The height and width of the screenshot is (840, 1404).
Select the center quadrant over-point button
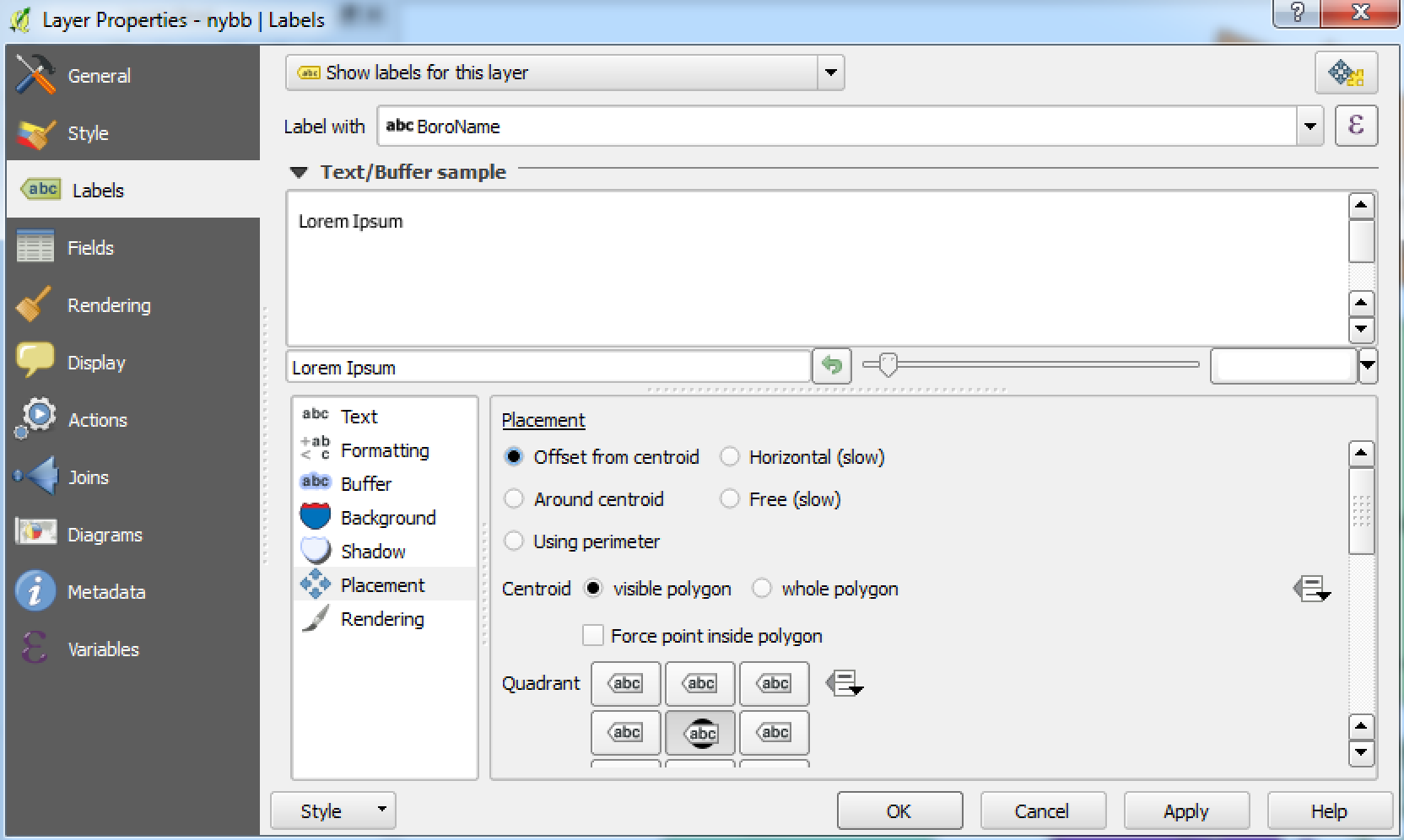coord(699,732)
